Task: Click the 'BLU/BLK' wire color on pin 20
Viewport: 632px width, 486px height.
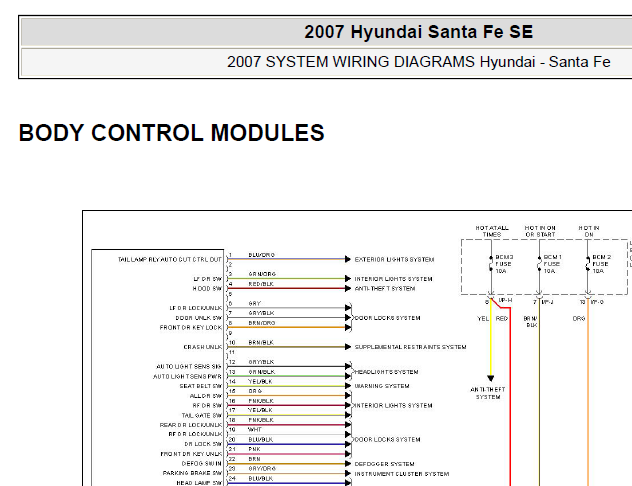Action: coord(261,440)
